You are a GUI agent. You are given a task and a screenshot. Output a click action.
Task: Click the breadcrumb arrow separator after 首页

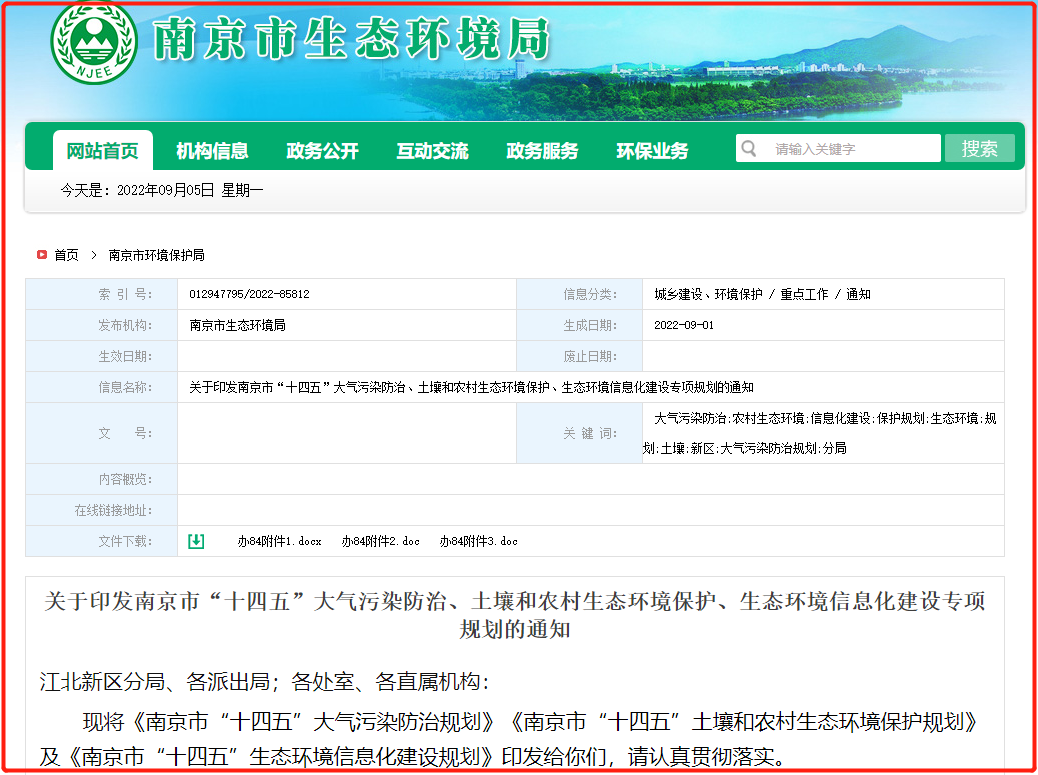pyautogui.click(x=93, y=255)
